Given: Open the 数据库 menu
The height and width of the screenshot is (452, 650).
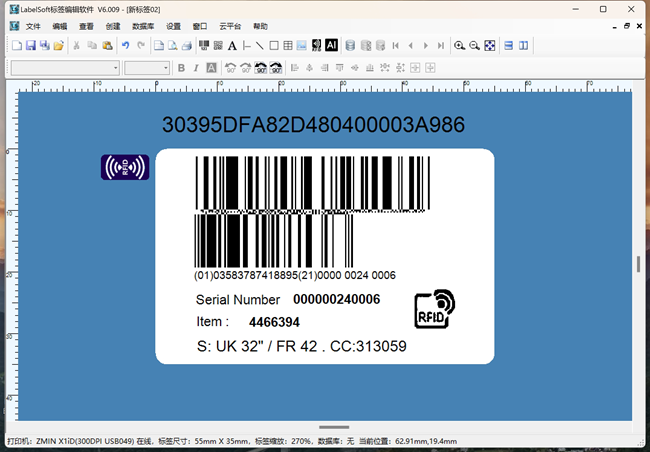Looking at the screenshot, I should (x=143, y=27).
